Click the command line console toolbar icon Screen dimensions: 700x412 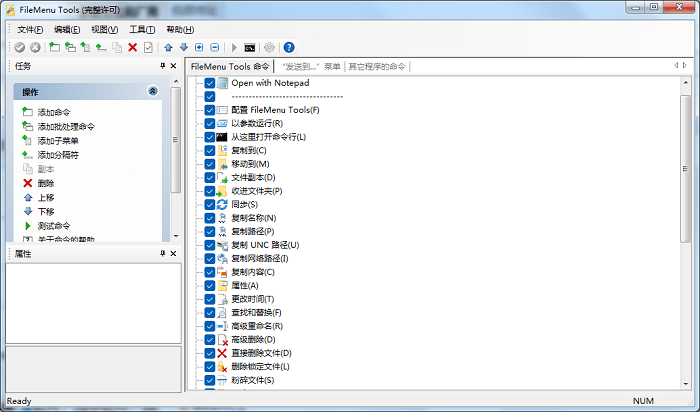coord(250,47)
